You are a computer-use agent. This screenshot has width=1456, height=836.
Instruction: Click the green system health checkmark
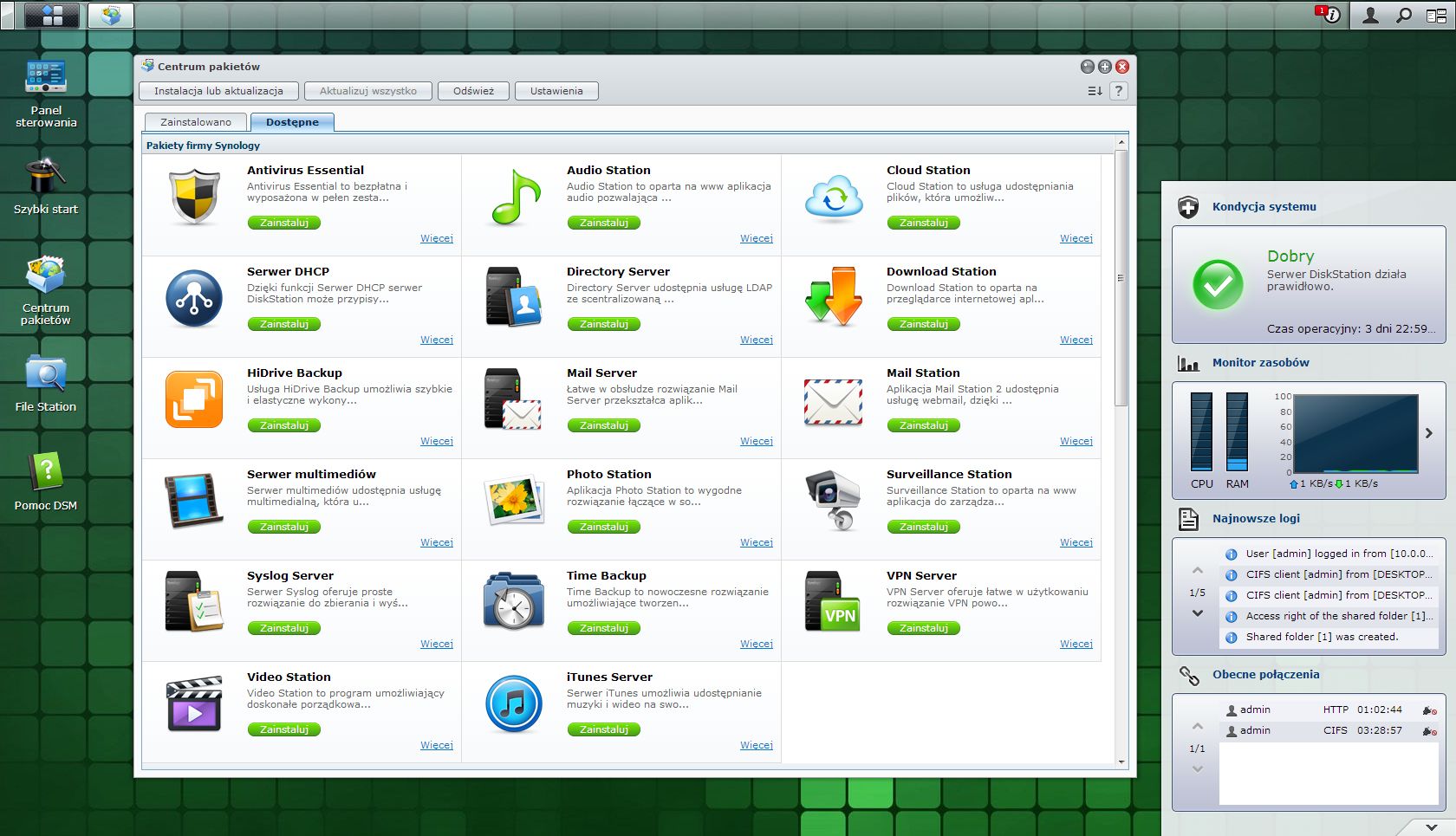pos(1218,285)
